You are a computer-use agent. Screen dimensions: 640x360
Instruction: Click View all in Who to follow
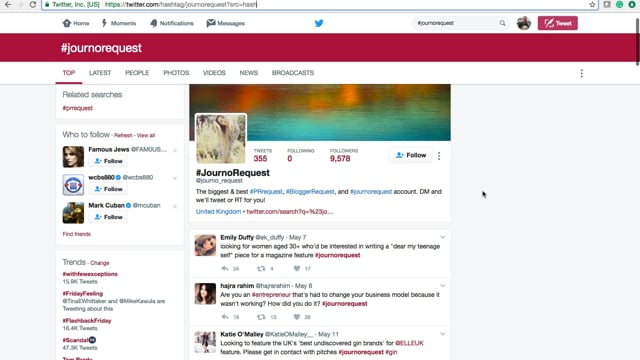coord(146,136)
